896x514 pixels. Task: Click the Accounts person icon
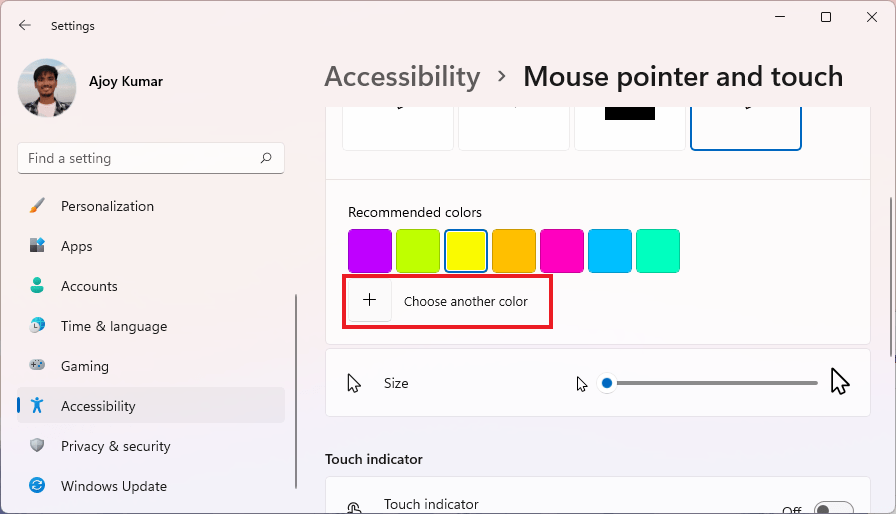pos(37,286)
